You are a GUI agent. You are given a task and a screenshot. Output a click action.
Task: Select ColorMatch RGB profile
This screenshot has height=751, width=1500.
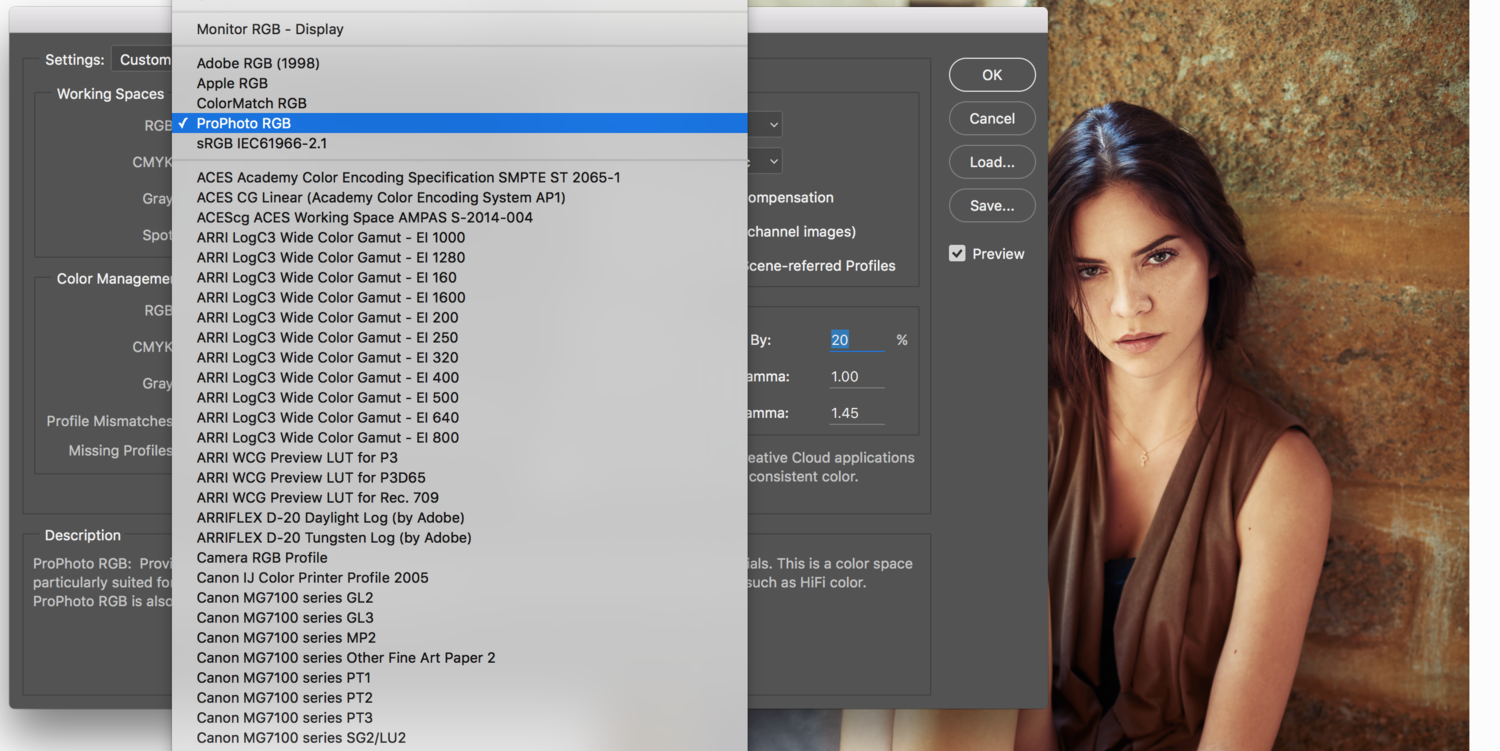click(x=252, y=103)
